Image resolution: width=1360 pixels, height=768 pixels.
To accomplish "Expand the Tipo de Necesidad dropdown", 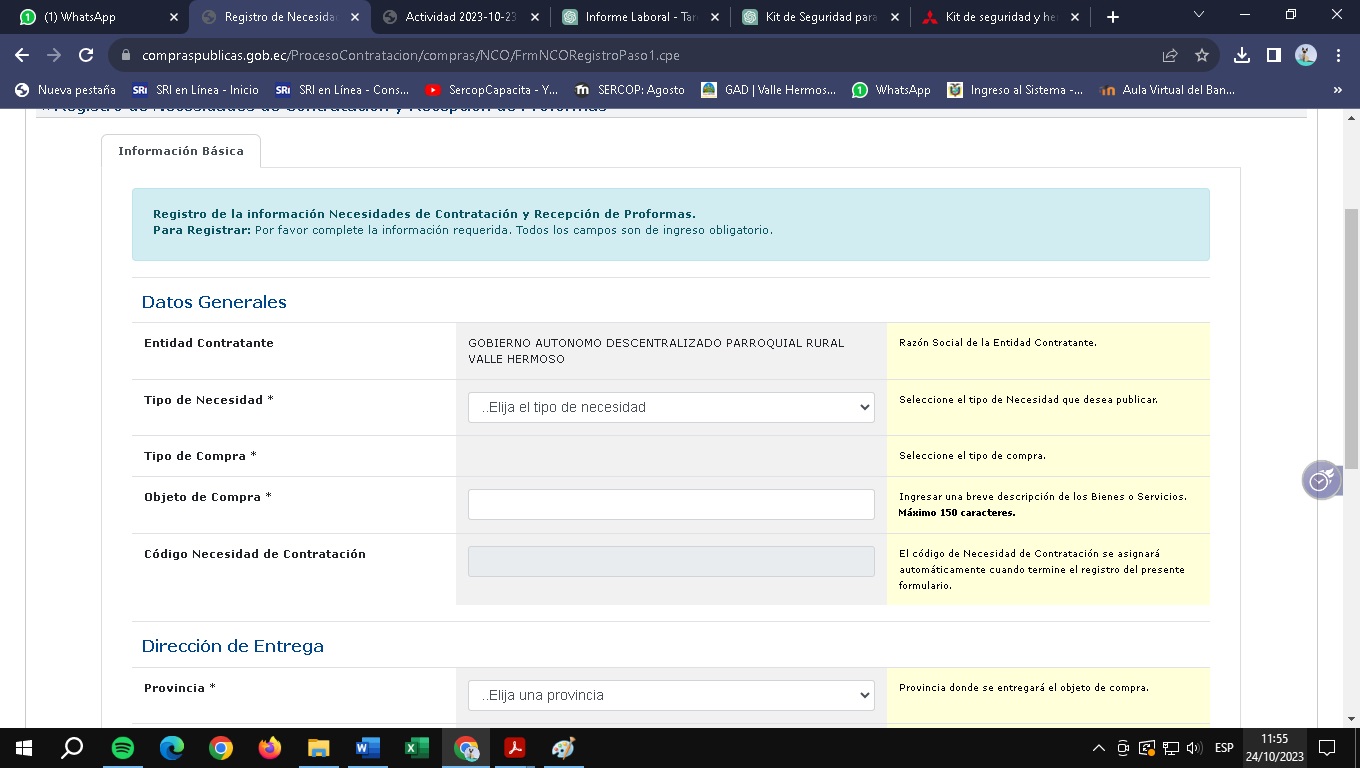I will click(671, 407).
